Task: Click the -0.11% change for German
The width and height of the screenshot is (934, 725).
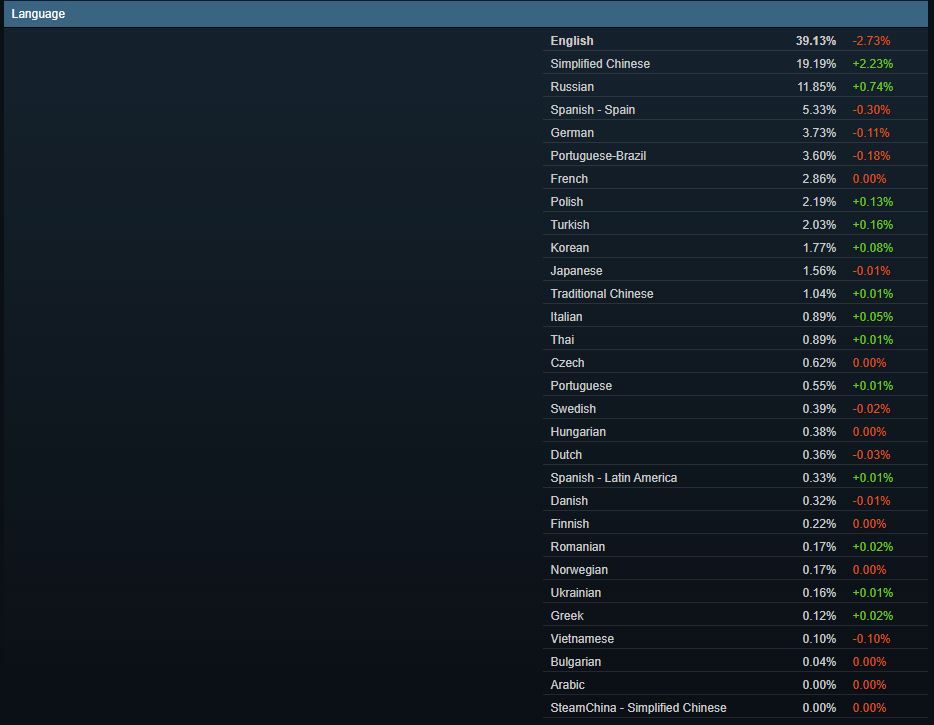Action: click(871, 133)
